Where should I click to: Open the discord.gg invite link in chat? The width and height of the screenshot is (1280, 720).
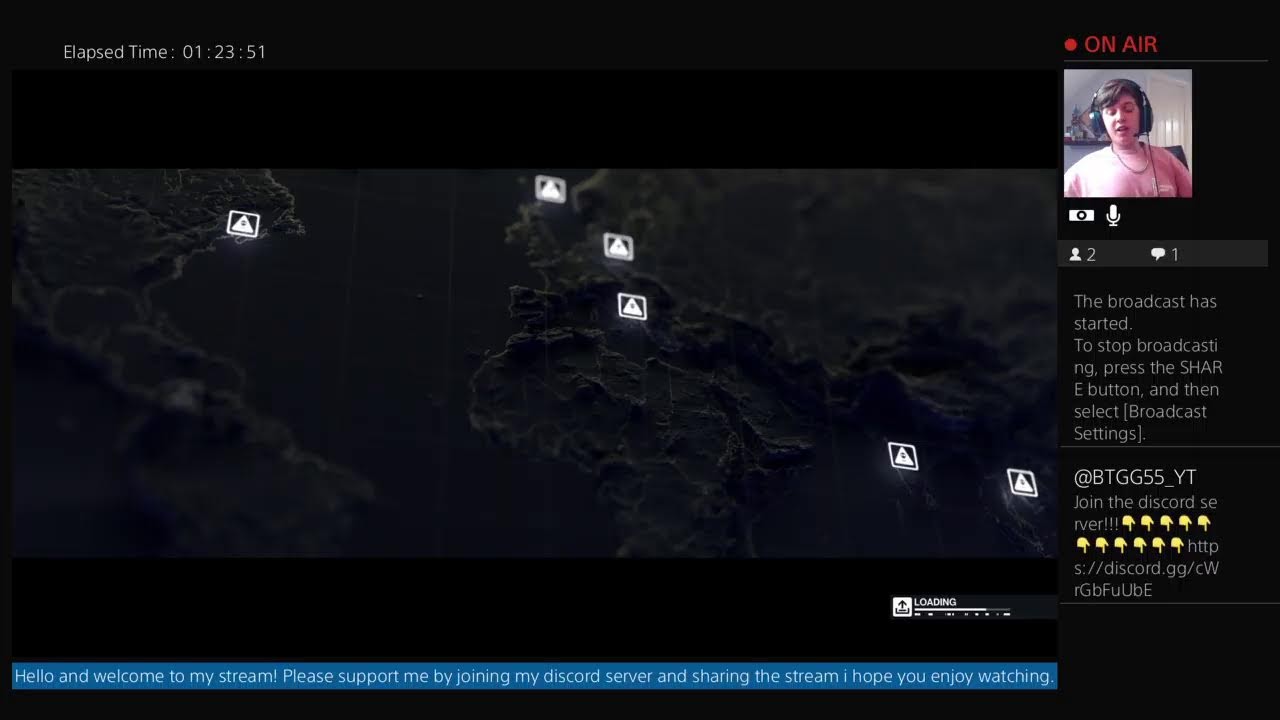(1147, 568)
